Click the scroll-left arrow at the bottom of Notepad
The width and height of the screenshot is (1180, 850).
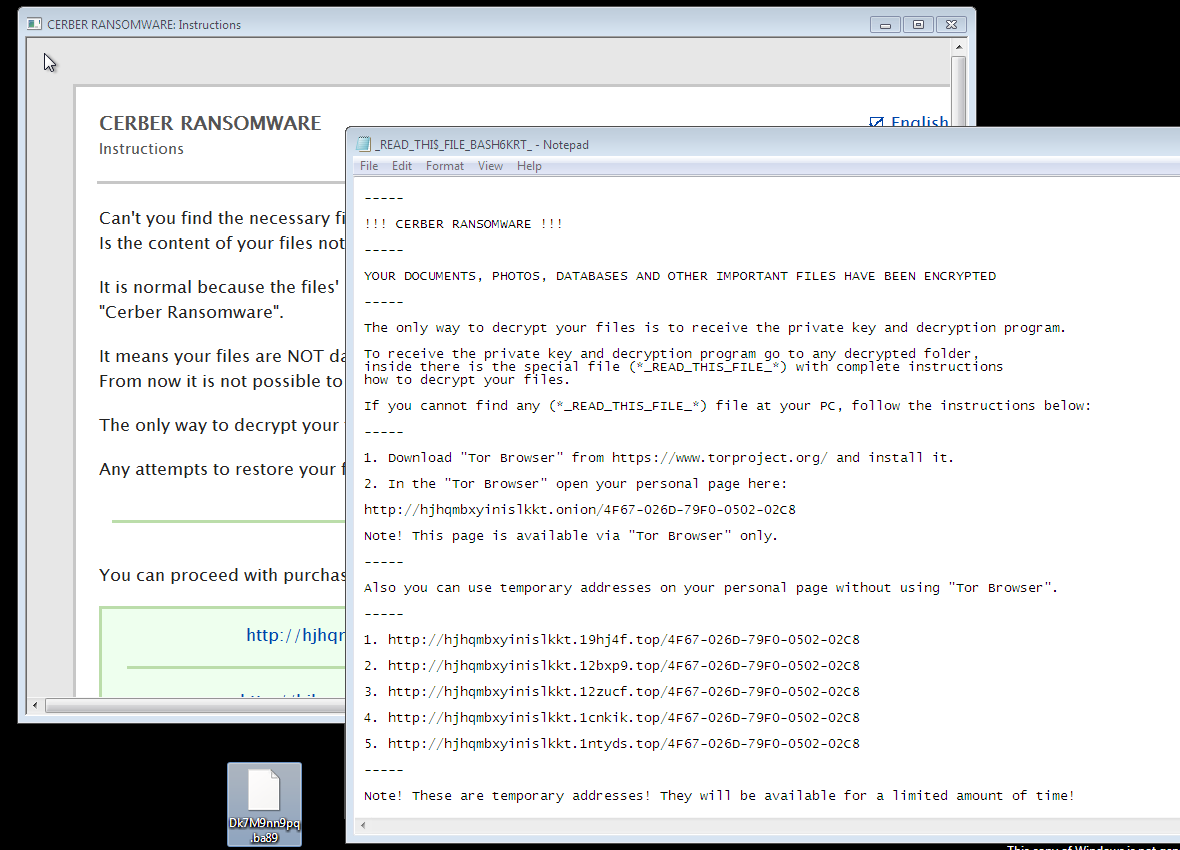pyautogui.click(x=364, y=826)
